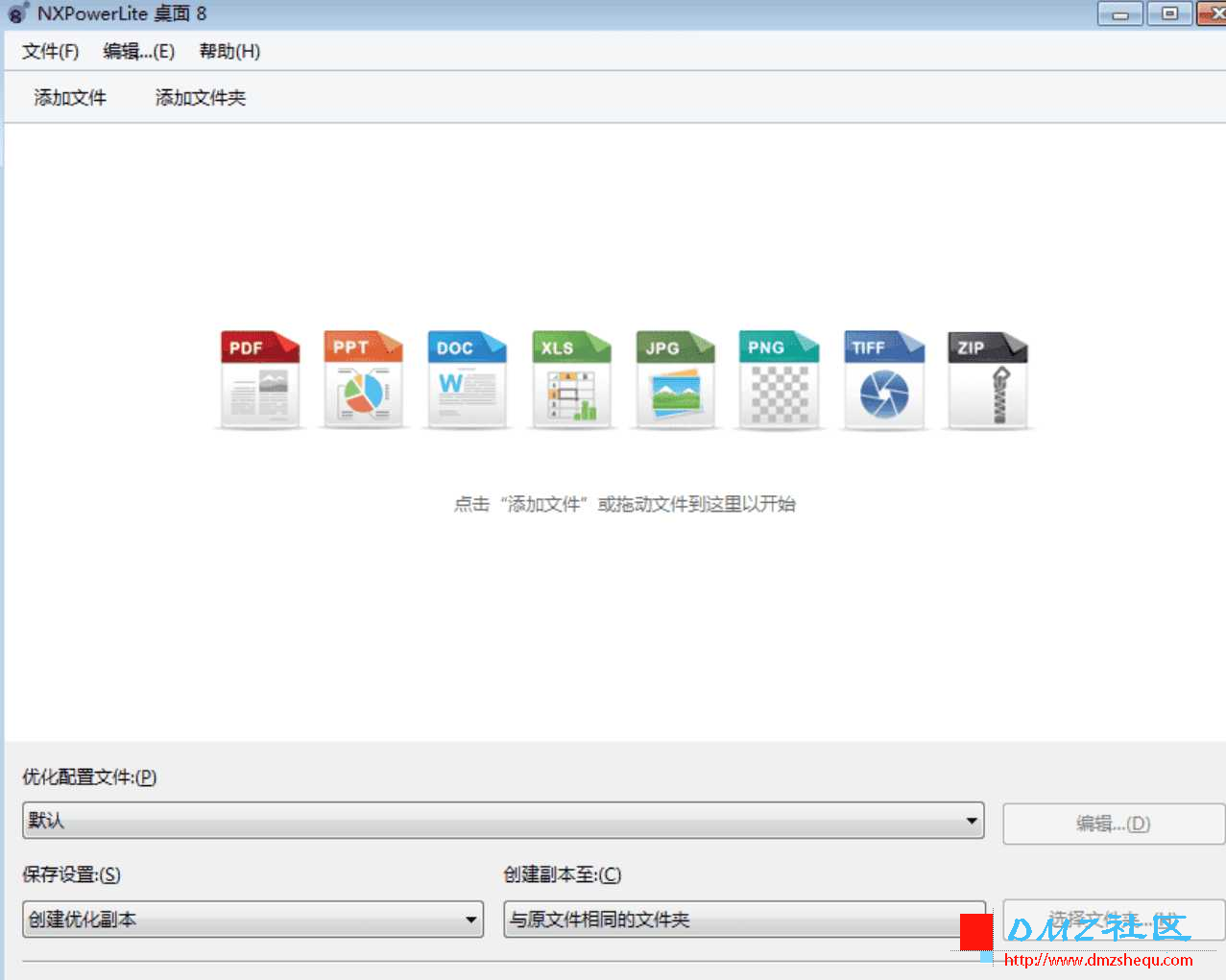Click the hint text 点击"添加文件"或拖动文件到这里以开始
This screenshot has height=980, width=1226.
(x=624, y=504)
